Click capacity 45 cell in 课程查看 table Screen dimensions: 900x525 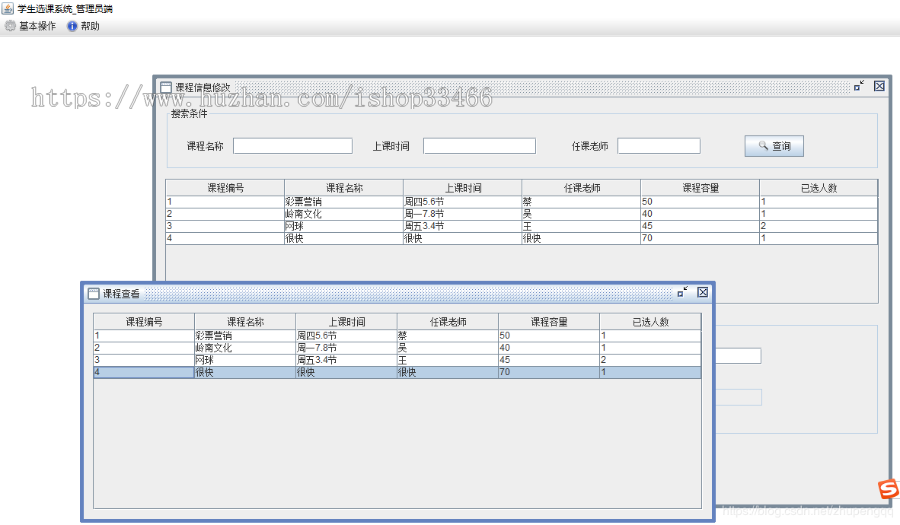pos(549,360)
